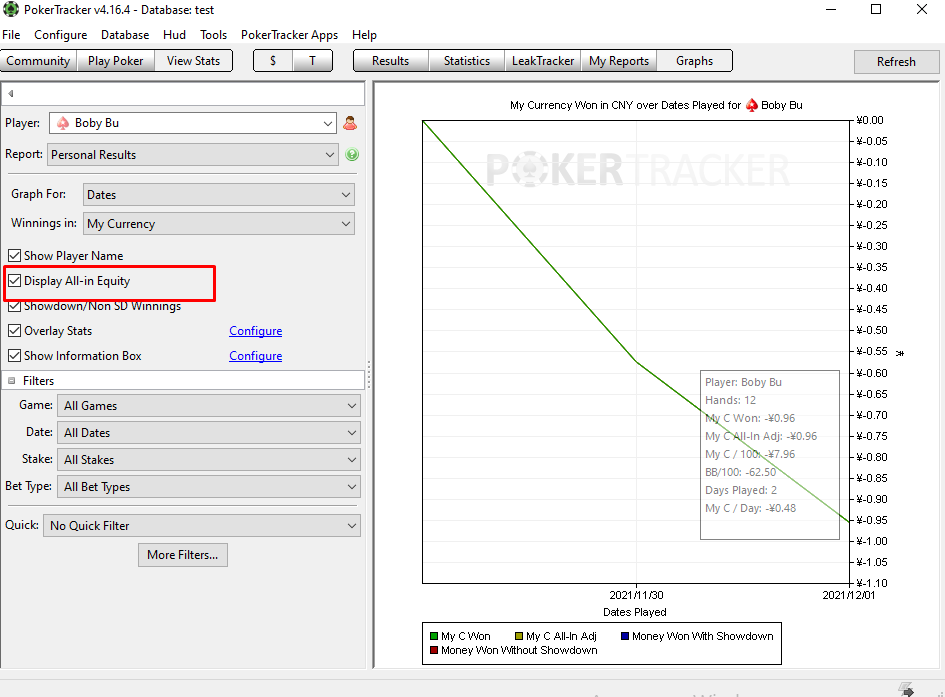Toggle Display All-in Equity checkbox
The height and width of the screenshot is (697, 945).
tap(14, 281)
